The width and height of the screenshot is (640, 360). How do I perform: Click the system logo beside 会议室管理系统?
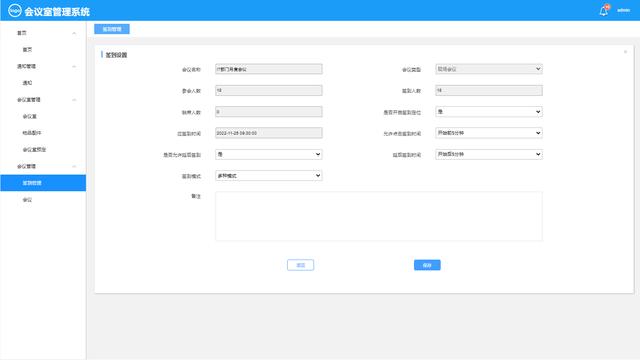pyautogui.click(x=15, y=11)
